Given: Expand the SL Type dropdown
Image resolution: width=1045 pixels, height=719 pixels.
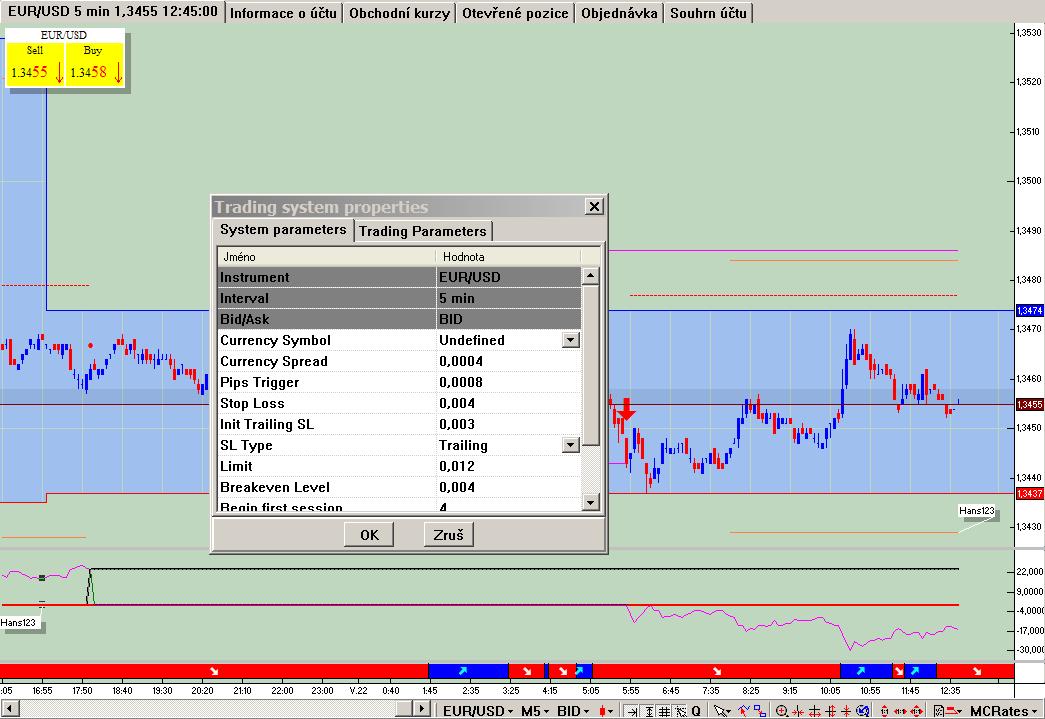Looking at the screenshot, I should click(x=570, y=445).
